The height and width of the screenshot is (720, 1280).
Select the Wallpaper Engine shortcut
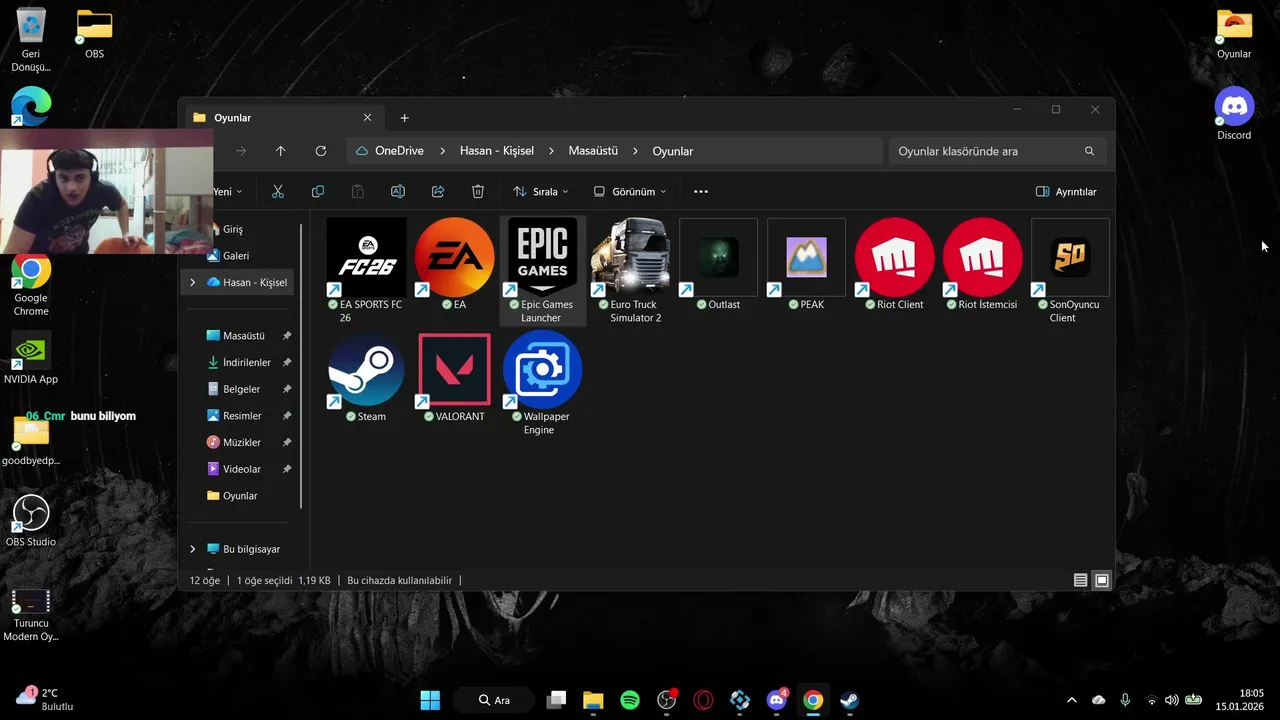(542, 384)
